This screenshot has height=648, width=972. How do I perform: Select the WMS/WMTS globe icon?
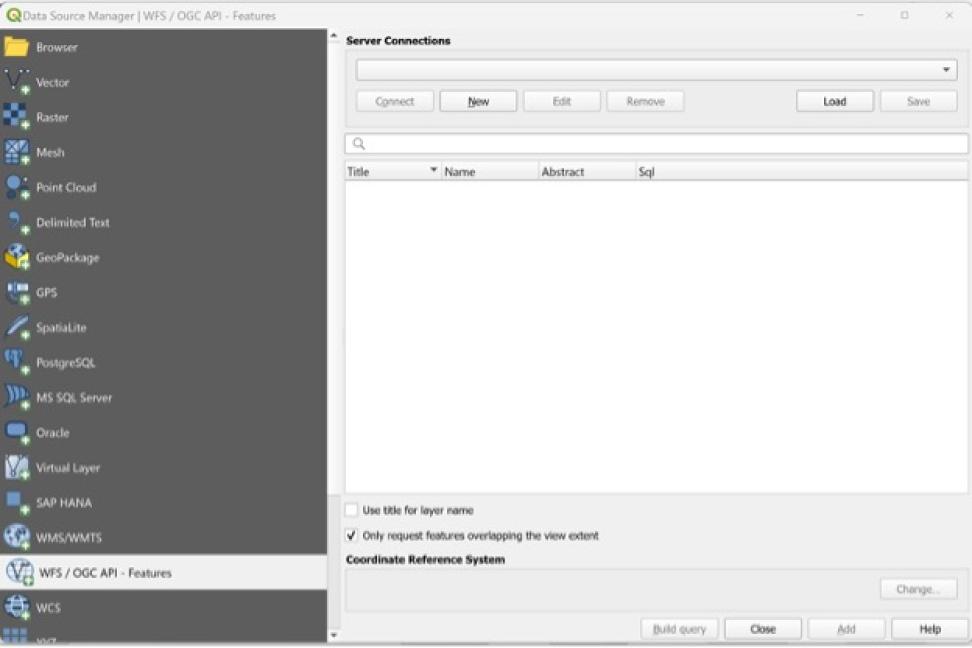pos(17,537)
